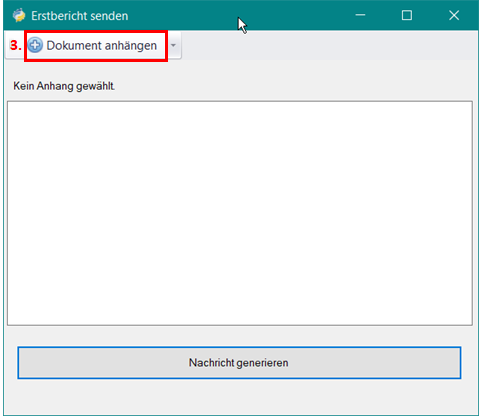Click the Erstbericht senden title text
The image size is (479, 416).
(80, 16)
